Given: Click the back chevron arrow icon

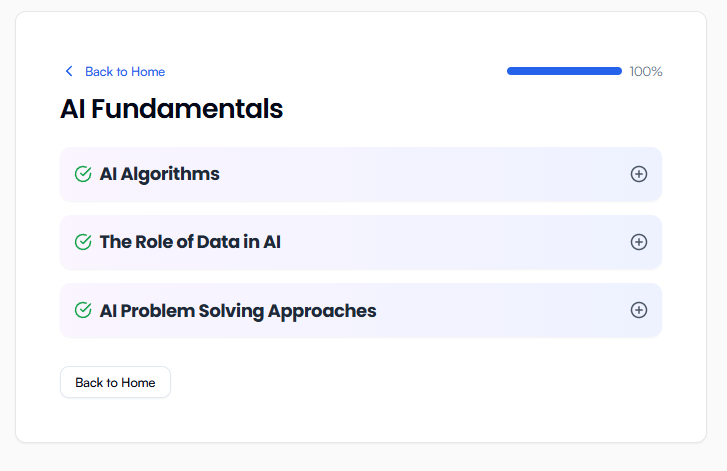Looking at the screenshot, I should [x=69, y=71].
